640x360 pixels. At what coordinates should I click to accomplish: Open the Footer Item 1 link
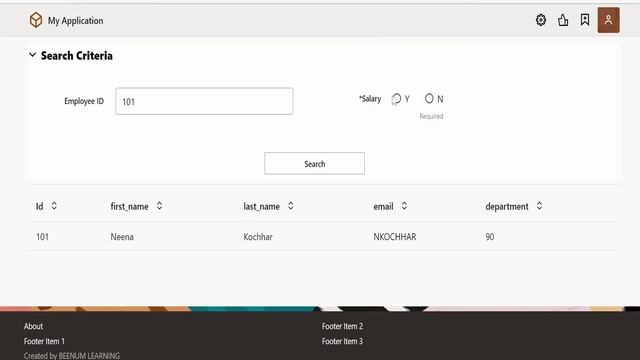click(44, 341)
